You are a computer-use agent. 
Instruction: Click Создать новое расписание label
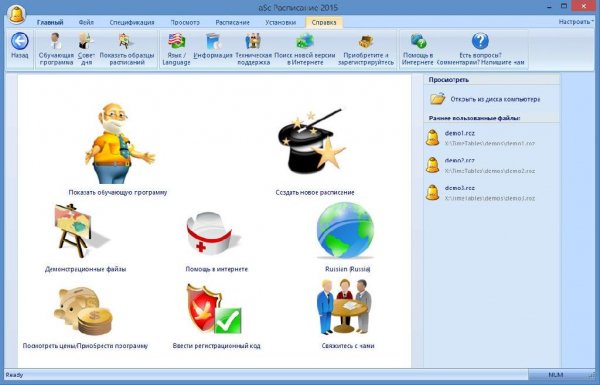tap(315, 192)
